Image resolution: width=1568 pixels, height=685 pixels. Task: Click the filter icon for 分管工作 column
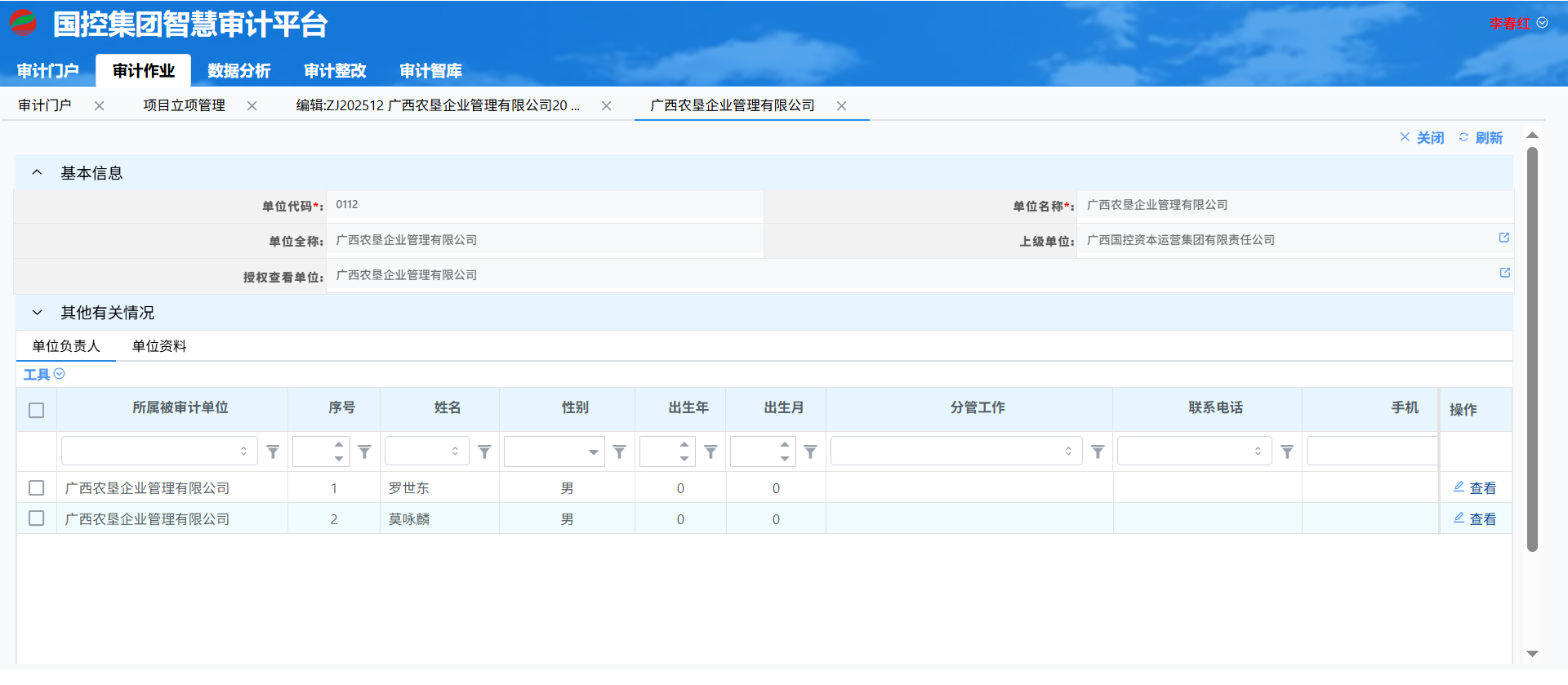1098,451
